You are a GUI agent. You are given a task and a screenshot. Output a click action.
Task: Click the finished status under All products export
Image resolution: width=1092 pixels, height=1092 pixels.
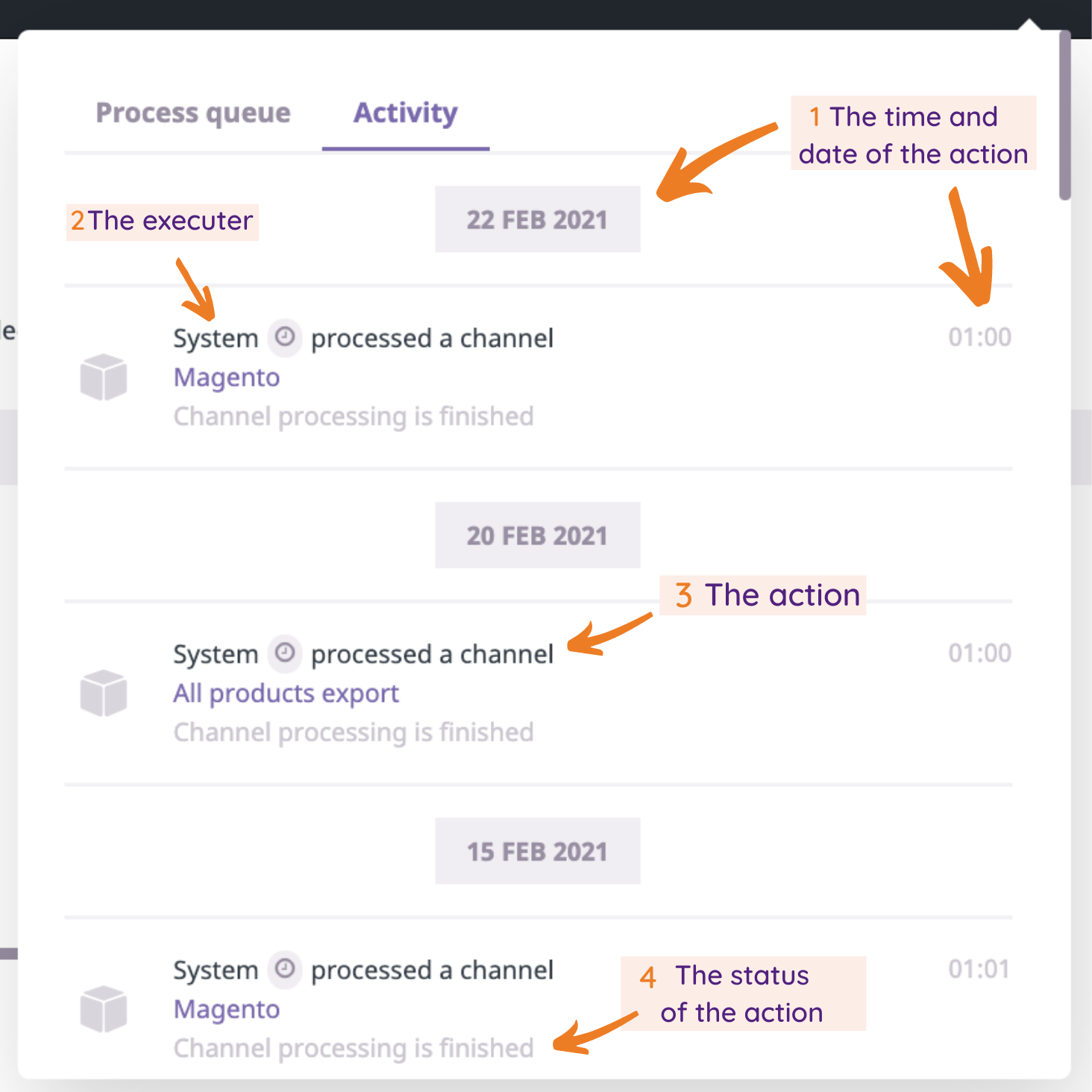pos(354,732)
